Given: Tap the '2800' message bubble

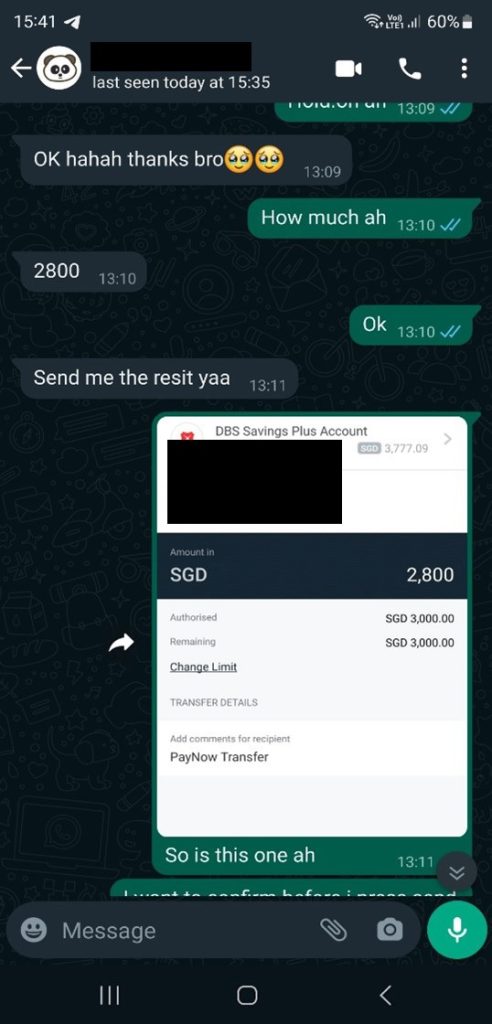Looking at the screenshot, I should click(83, 272).
